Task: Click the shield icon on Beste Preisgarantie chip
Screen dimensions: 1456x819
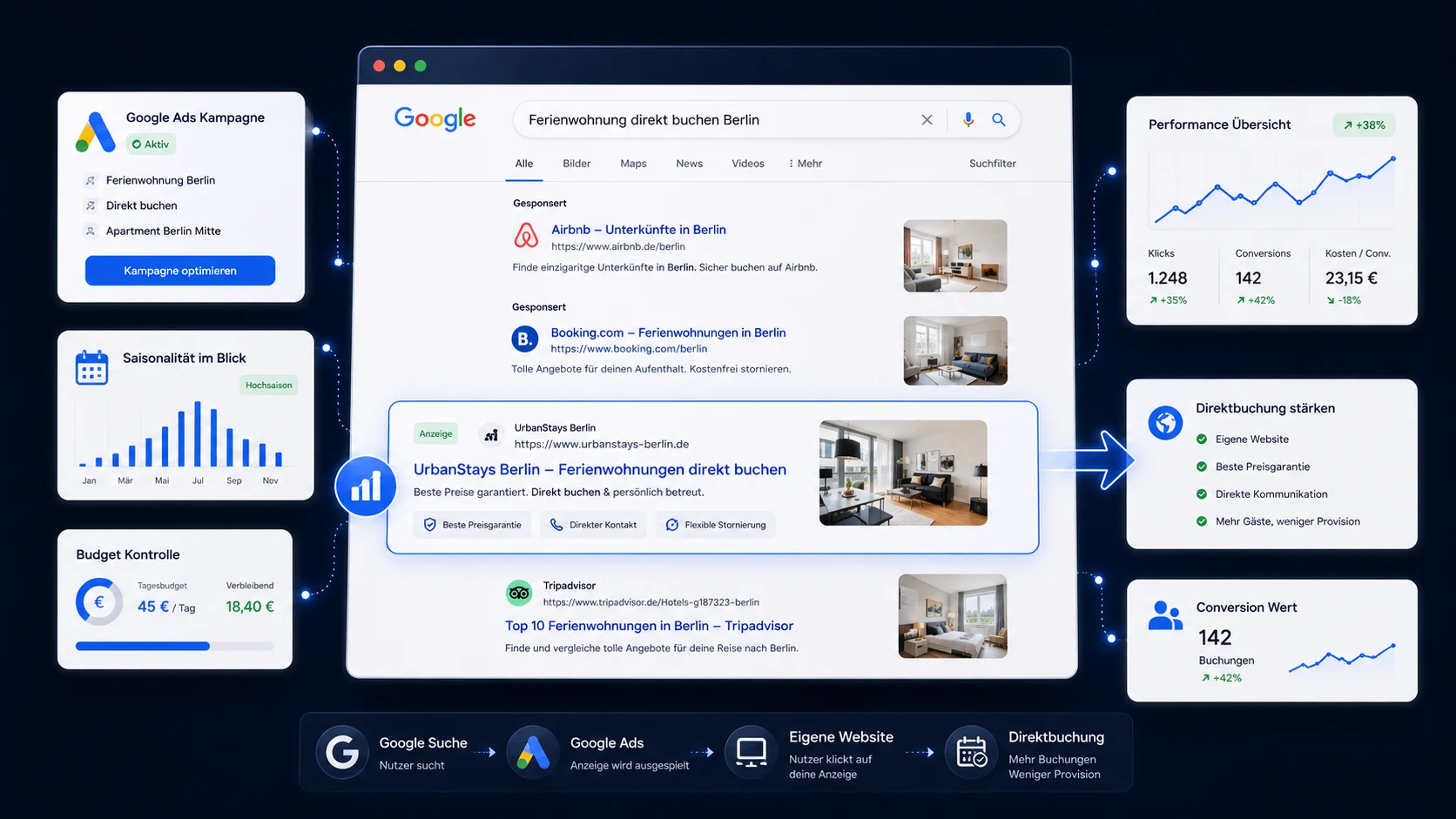Action: [x=429, y=525]
